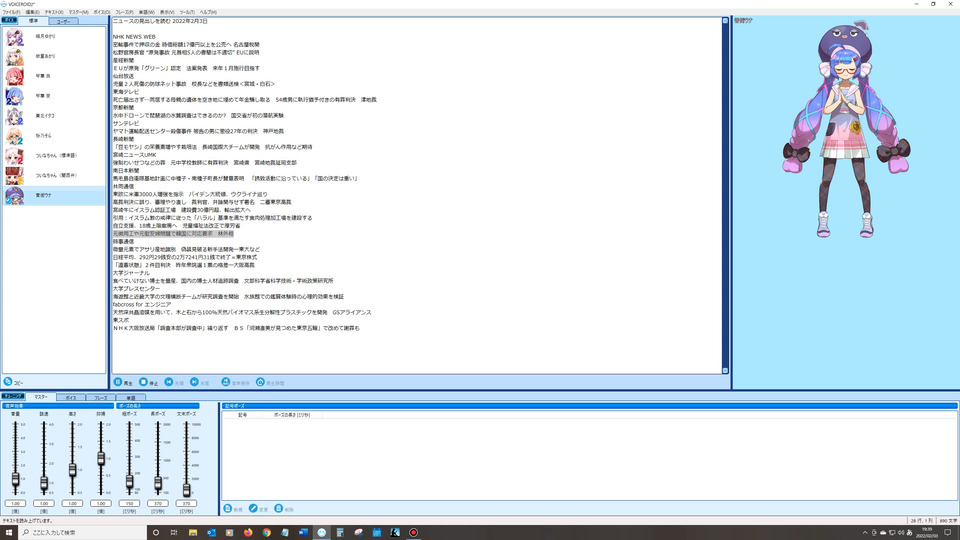Click the 高さ value input field
Screen dimensions: 960x540
(x=72, y=503)
